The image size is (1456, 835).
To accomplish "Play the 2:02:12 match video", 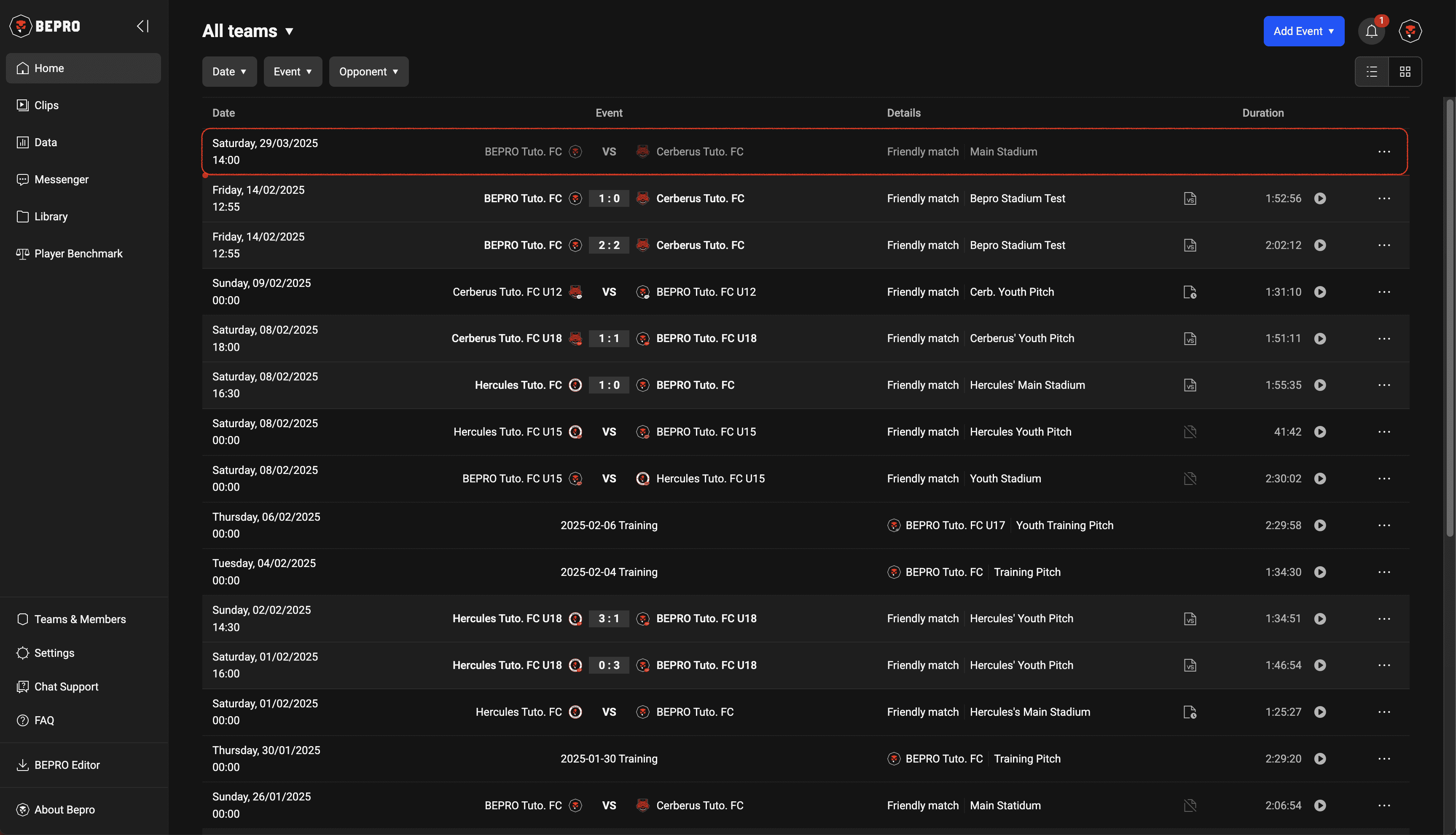I will pyautogui.click(x=1320, y=246).
